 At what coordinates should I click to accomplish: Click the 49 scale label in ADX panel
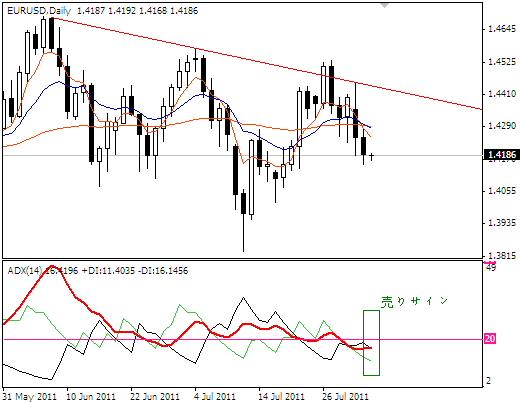point(491,267)
